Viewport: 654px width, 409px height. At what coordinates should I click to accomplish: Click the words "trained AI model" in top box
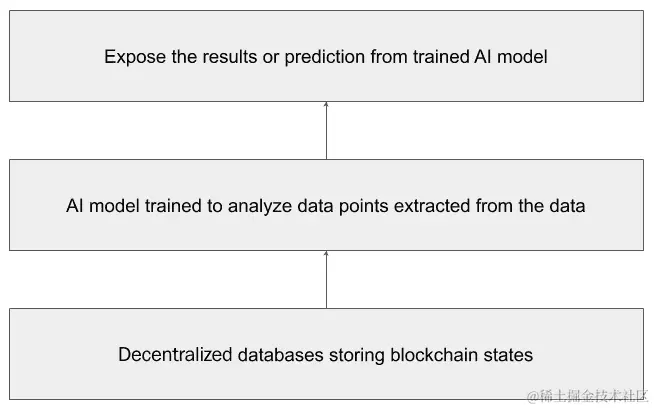[x=480, y=57]
